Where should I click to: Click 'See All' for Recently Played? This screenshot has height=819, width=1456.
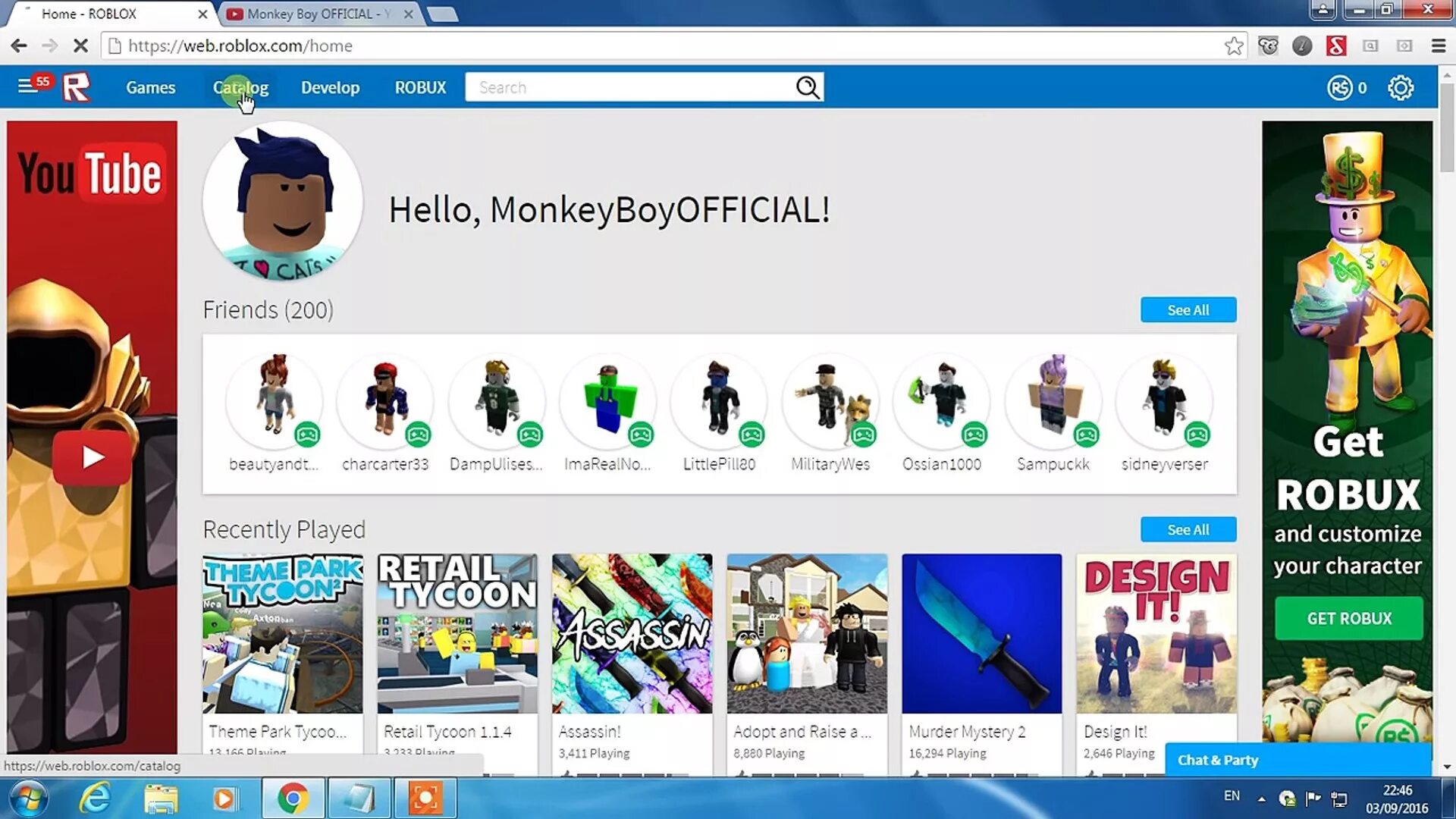[x=1188, y=530]
